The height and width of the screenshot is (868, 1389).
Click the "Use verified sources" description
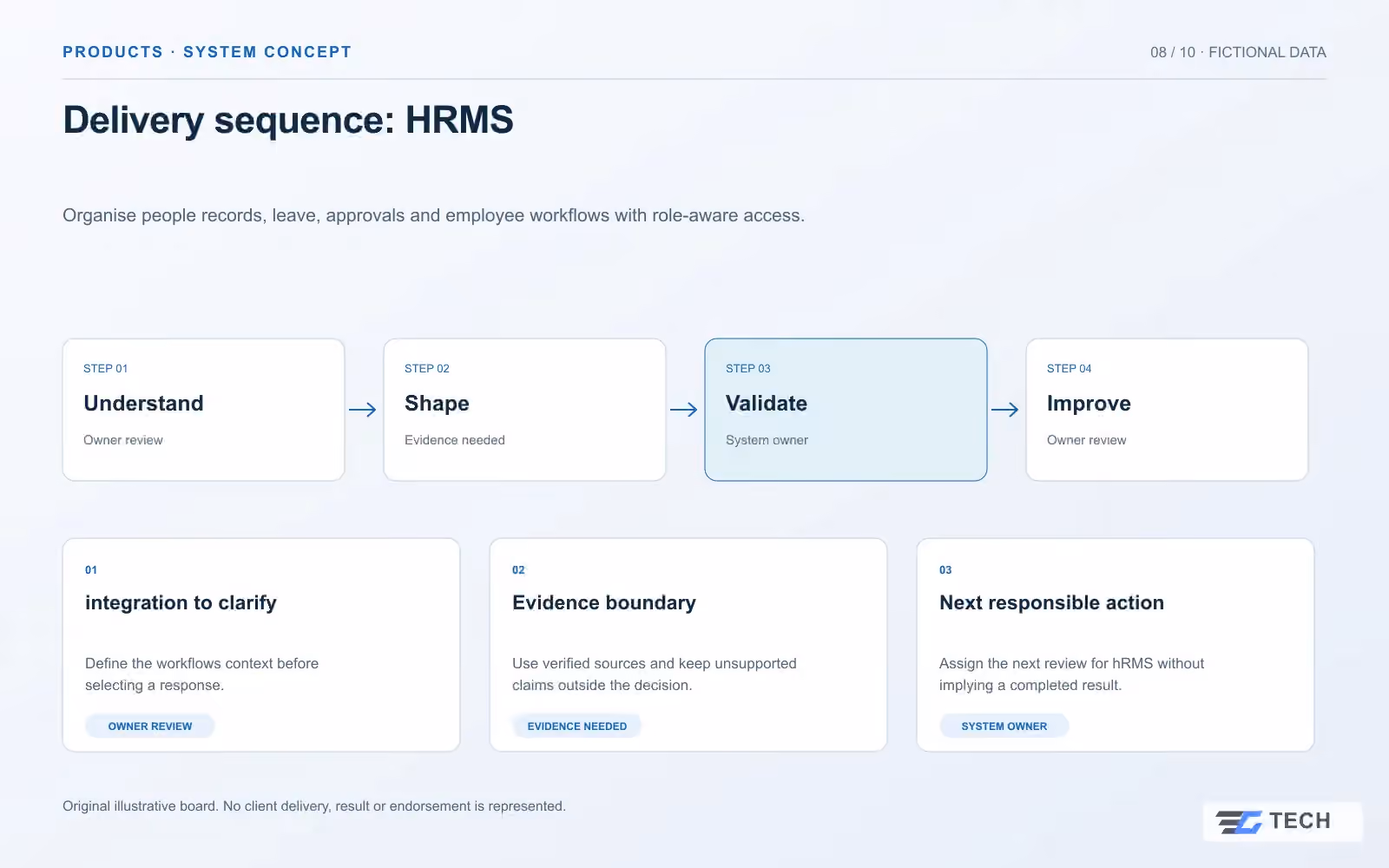coord(655,674)
